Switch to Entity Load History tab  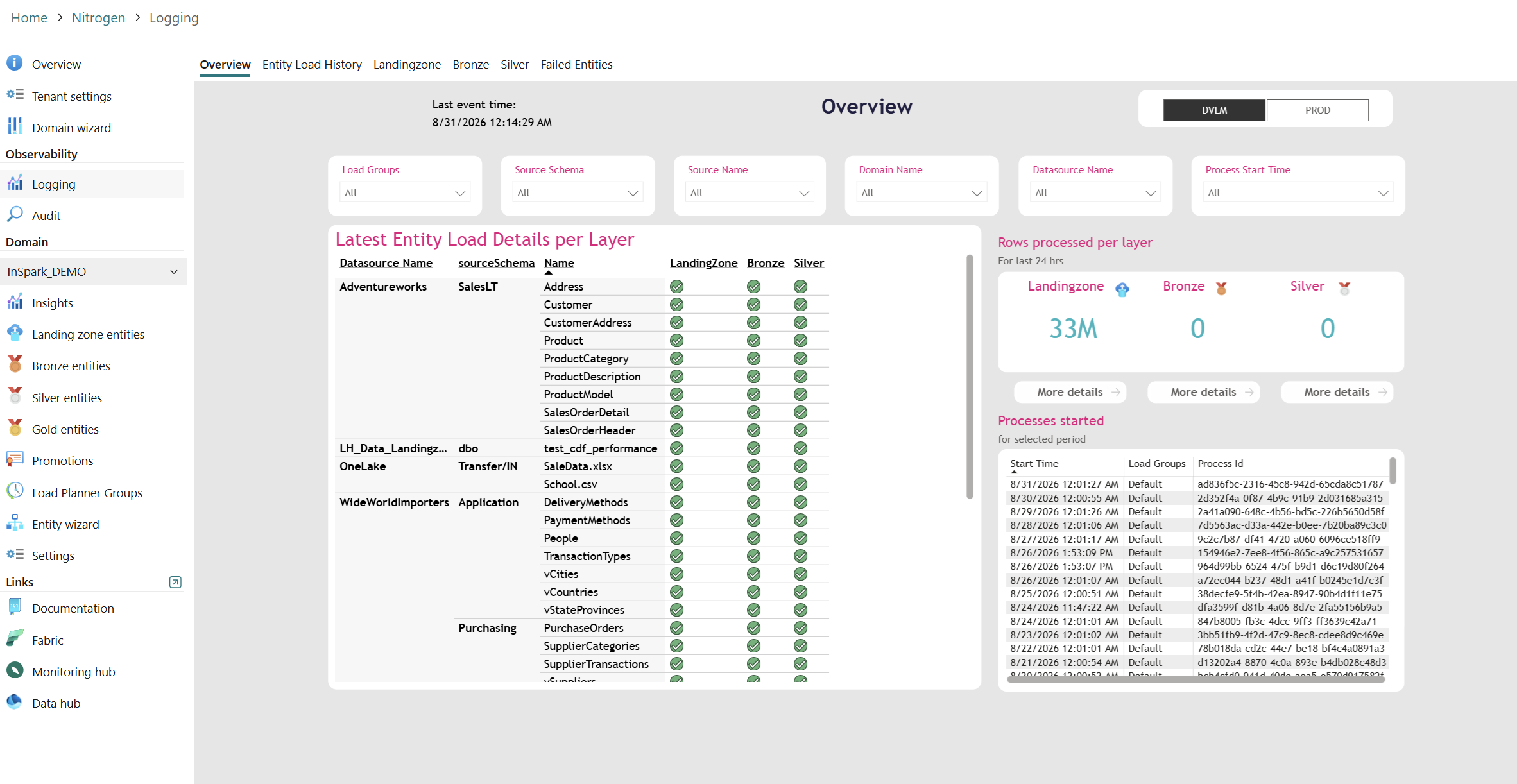[312, 64]
